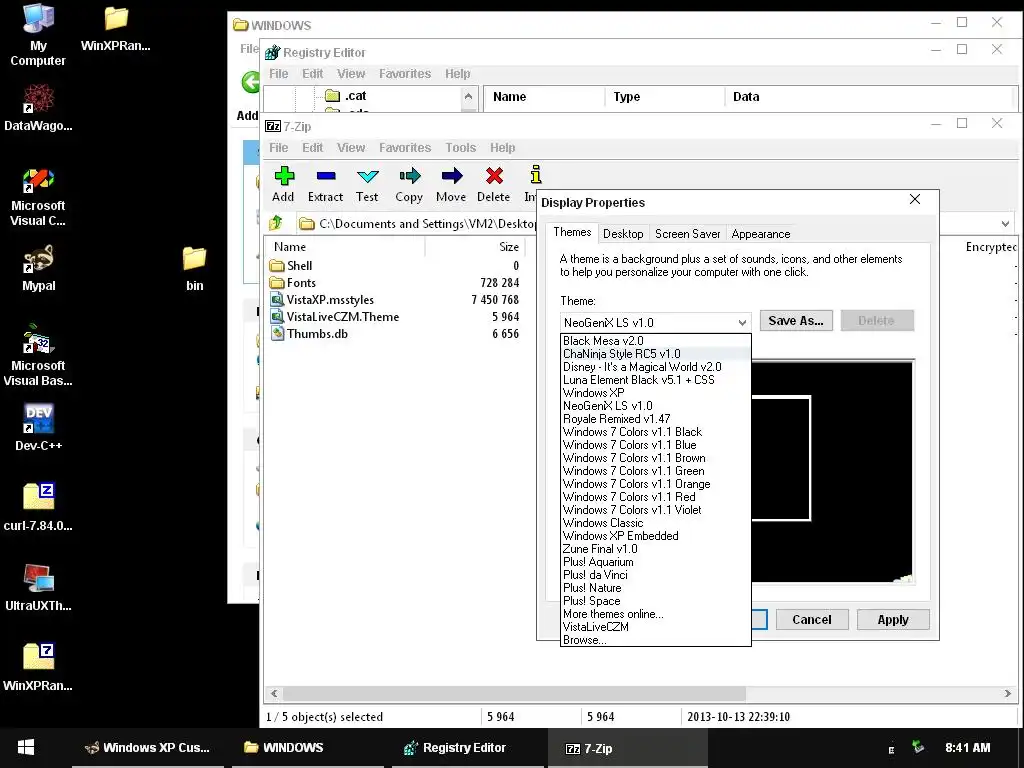Select VistaXP.msstyles file in 7-Zip
Screen dimensions: 1024x768
(322, 300)
